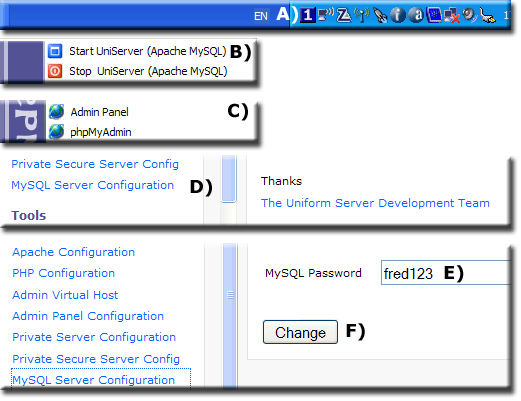
Task: Click the EN language indicator
Action: pos(261,16)
